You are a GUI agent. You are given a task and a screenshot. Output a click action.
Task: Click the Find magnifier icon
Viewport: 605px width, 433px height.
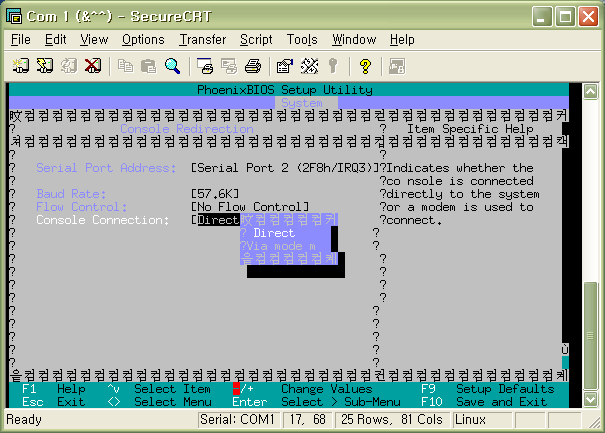click(x=172, y=66)
